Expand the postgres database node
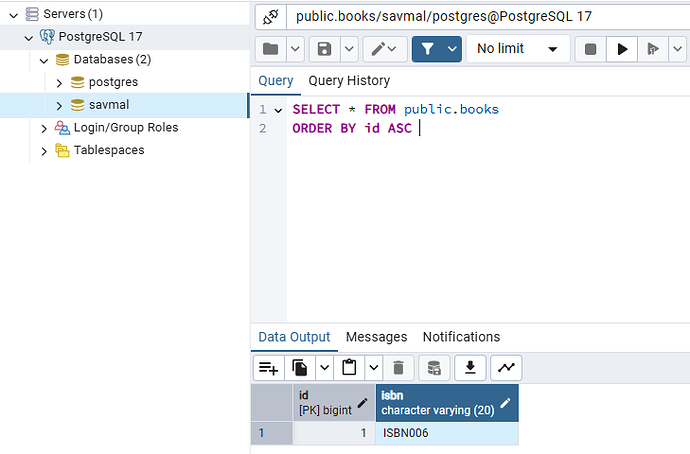Viewport: 690px width, 454px height. [59, 83]
